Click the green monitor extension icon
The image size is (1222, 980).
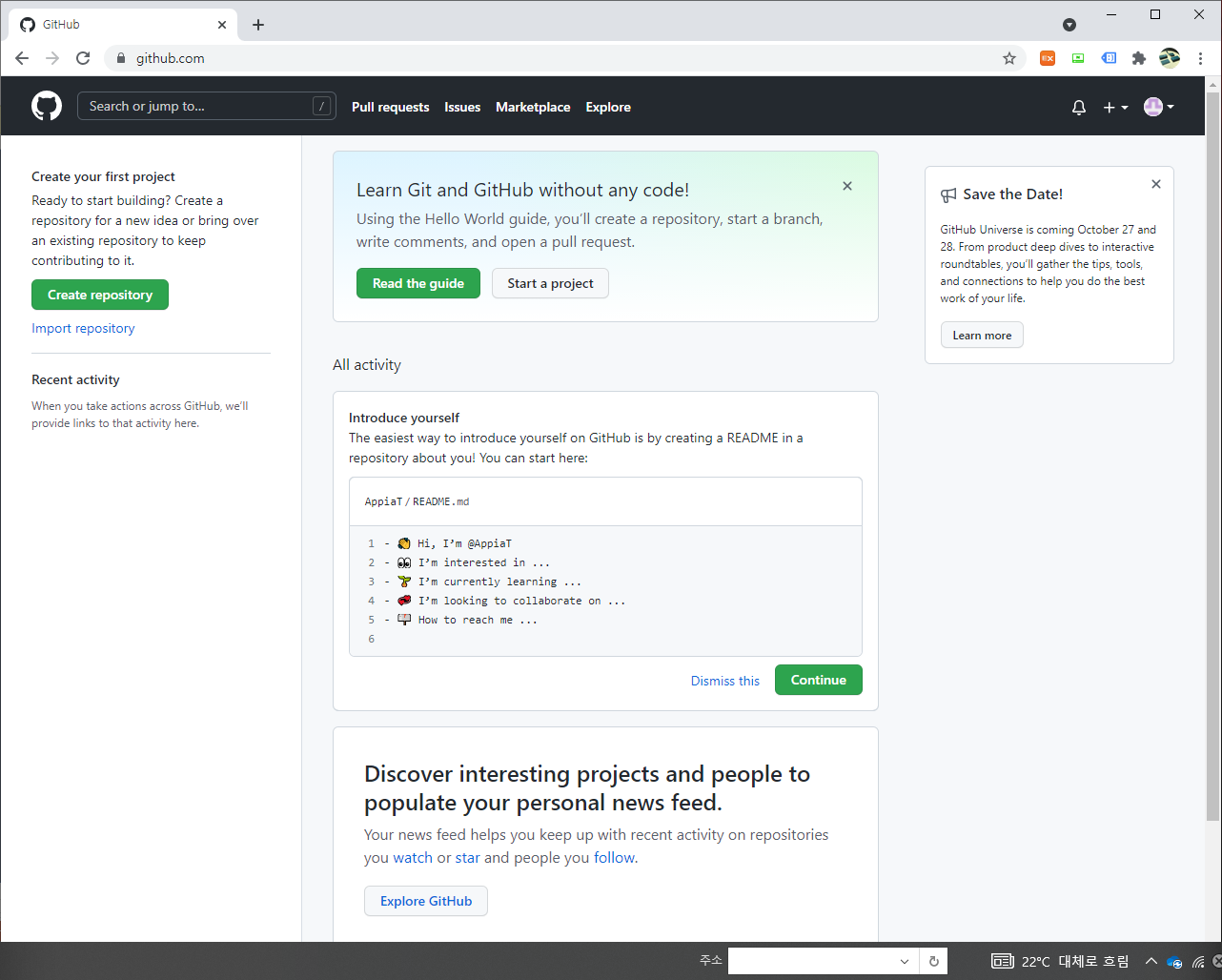(1078, 58)
